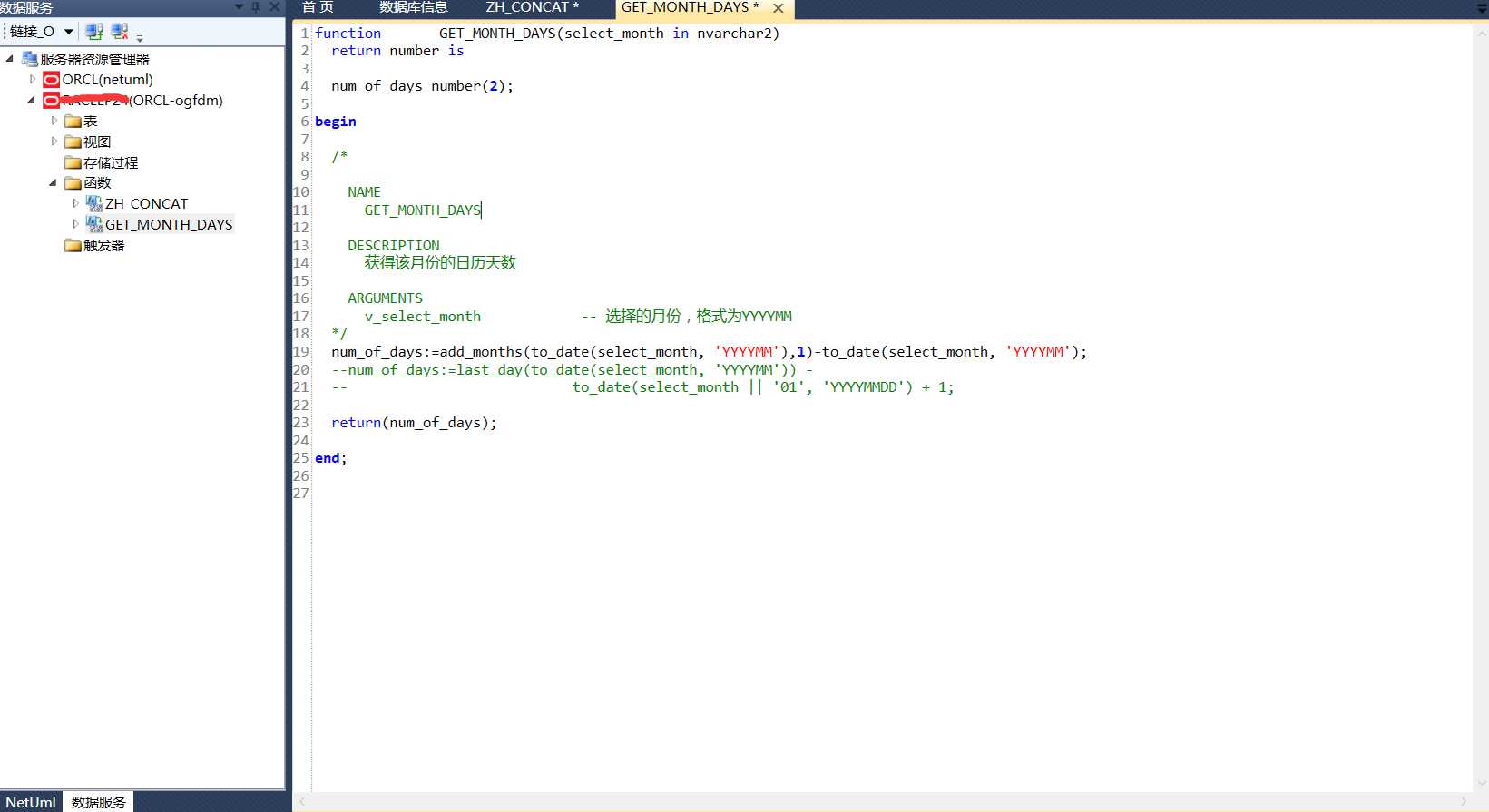
Task: Expand the 视图 folder
Action: 54,142
